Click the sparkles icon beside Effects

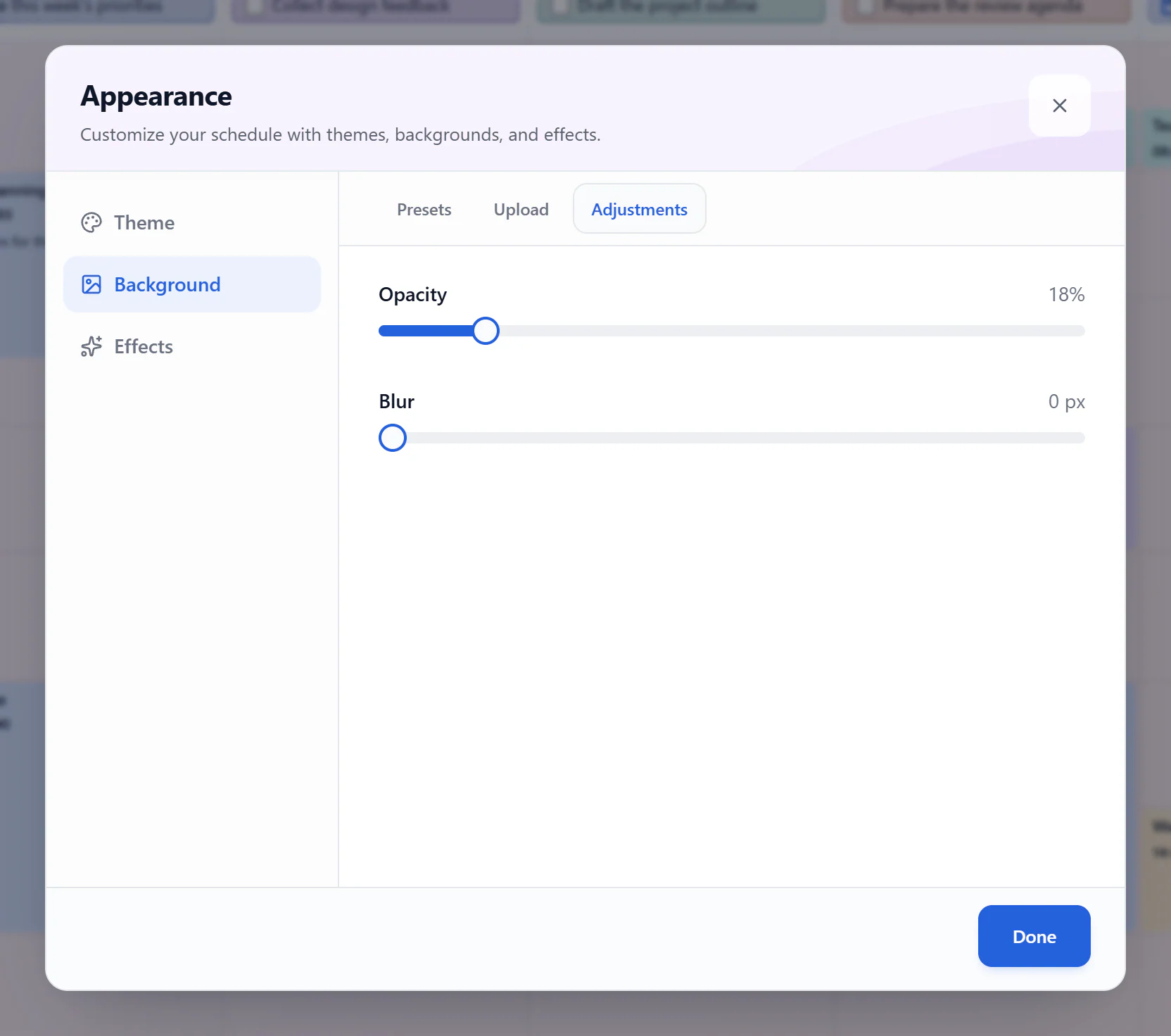(x=91, y=346)
